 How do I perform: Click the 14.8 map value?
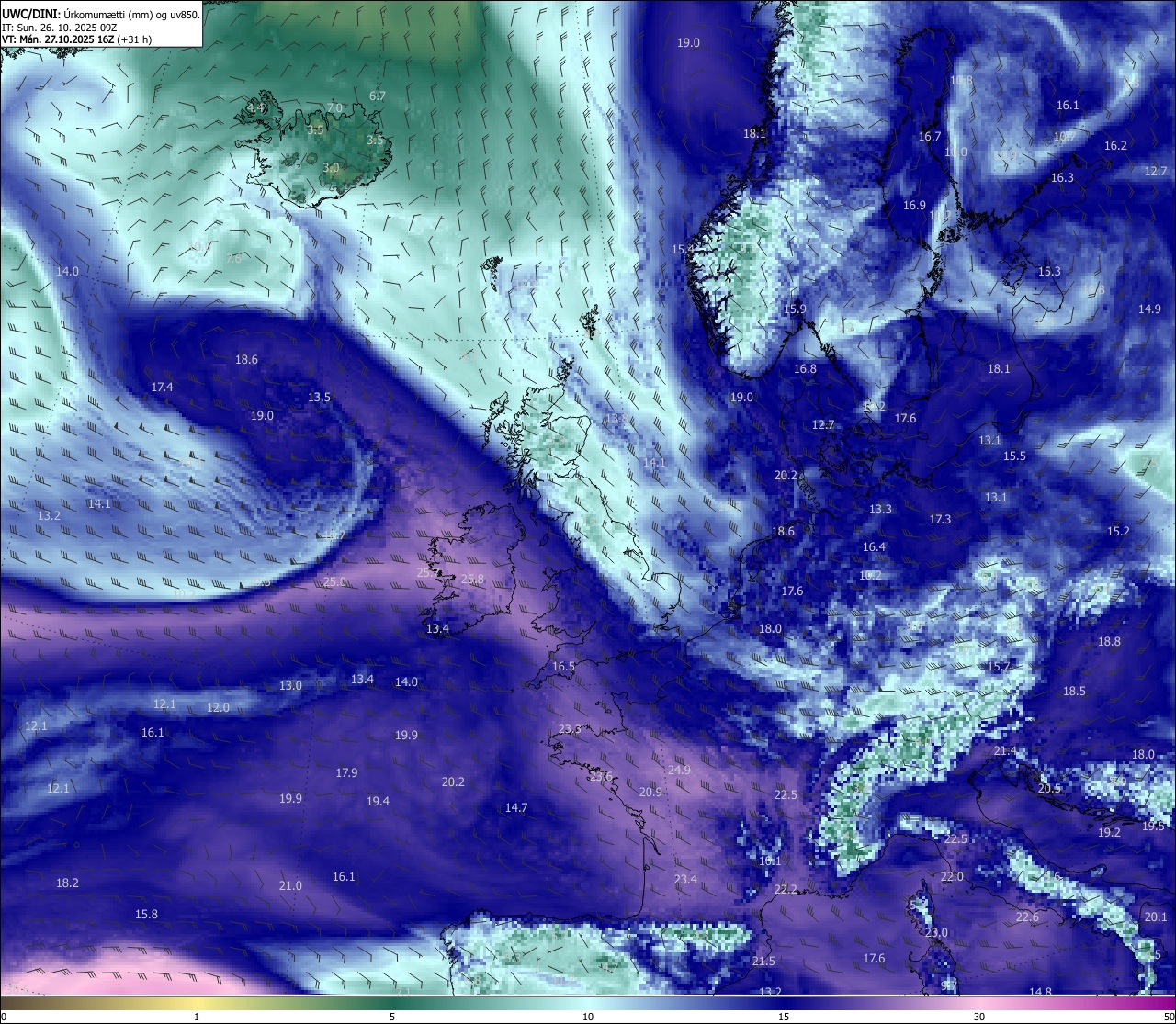tap(1040, 991)
